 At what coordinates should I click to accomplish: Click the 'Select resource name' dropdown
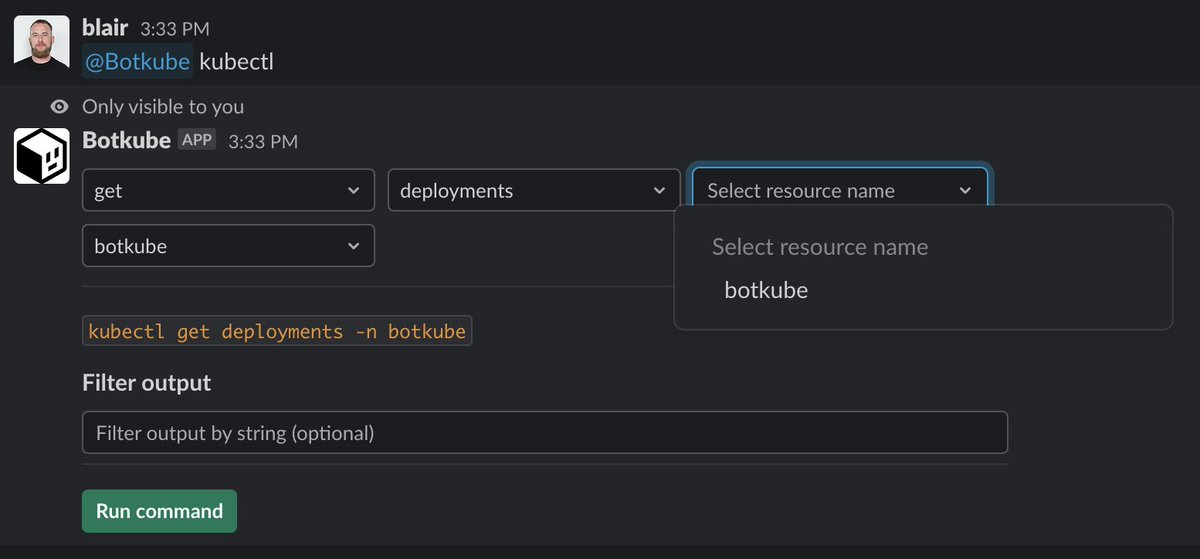point(840,190)
